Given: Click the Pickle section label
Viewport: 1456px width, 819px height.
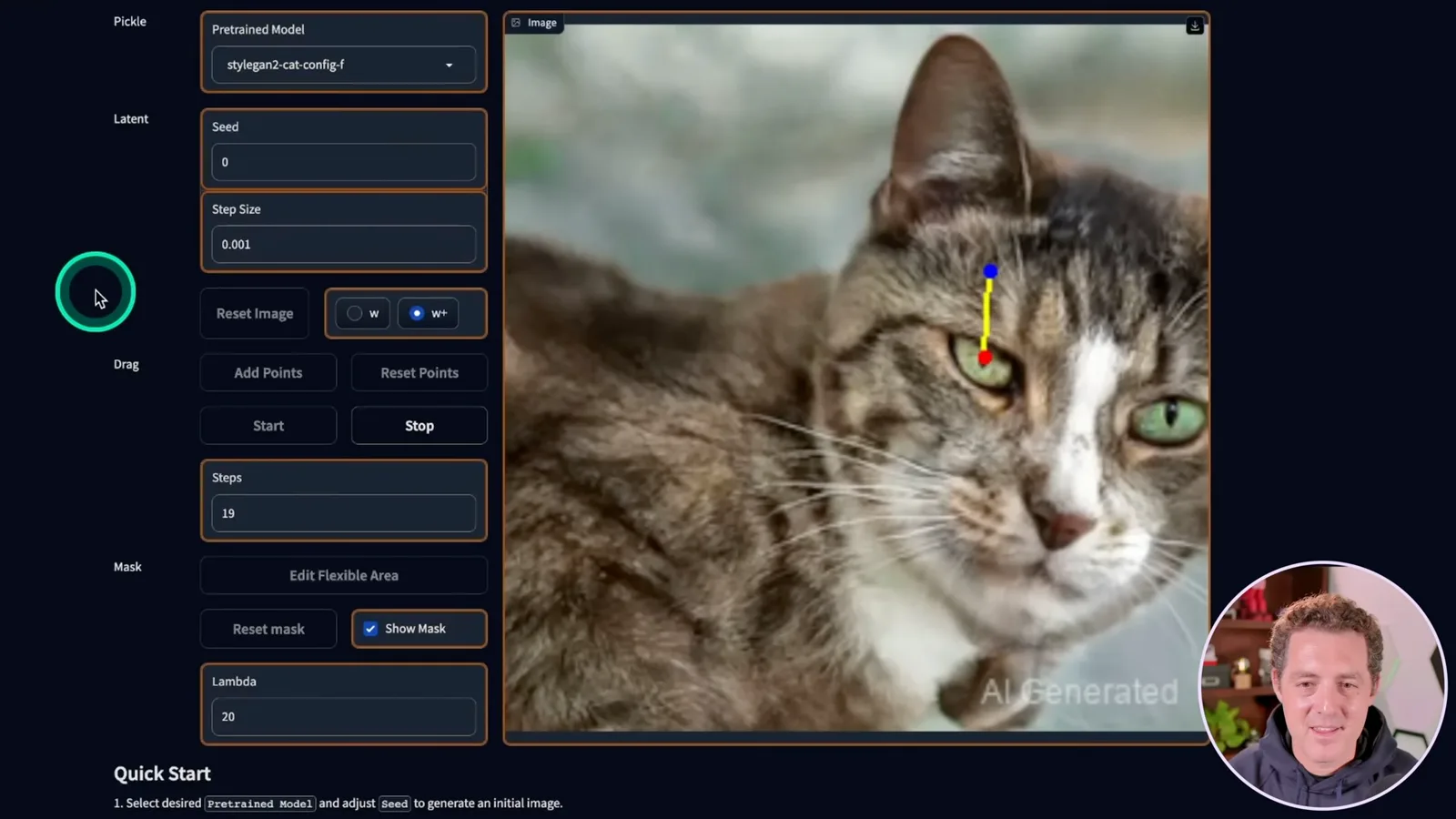Looking at the screenshot, I should tap(130, 21).
